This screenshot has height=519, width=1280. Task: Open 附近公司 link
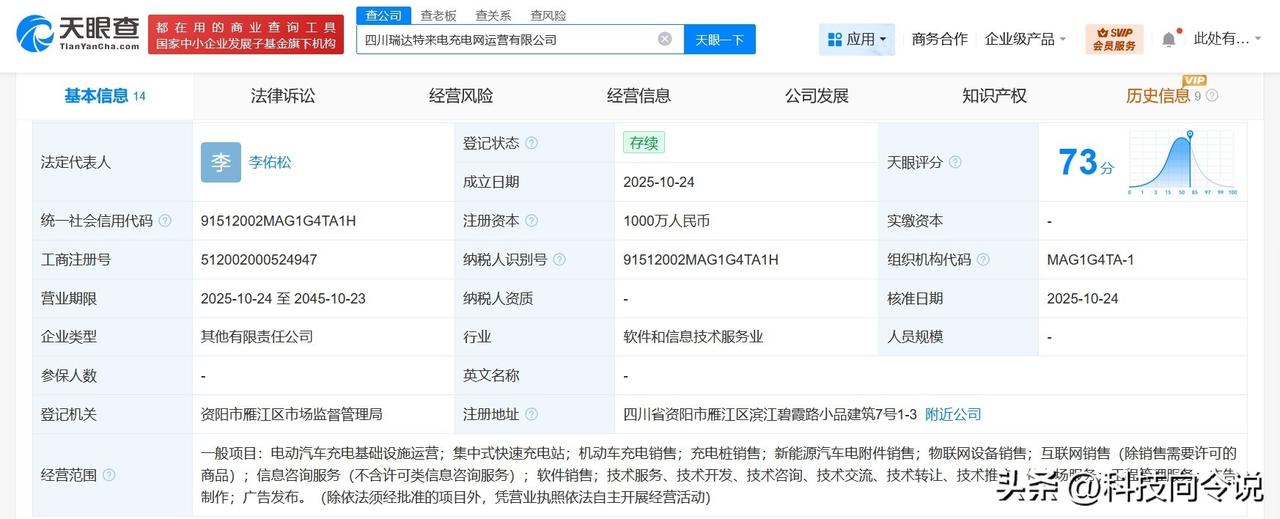[x=953, y=414]
